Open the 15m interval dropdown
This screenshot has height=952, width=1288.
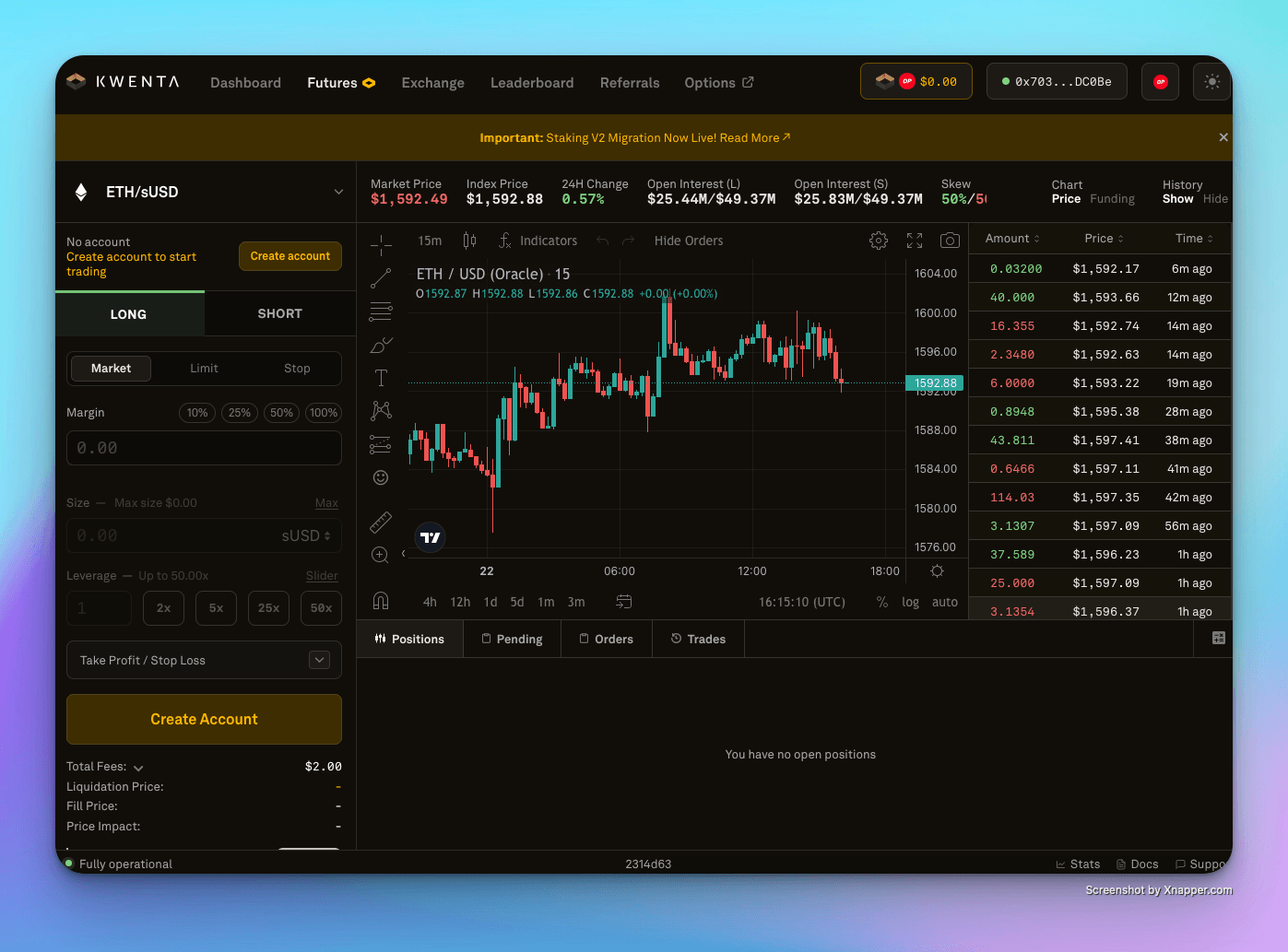click(430, 241)
